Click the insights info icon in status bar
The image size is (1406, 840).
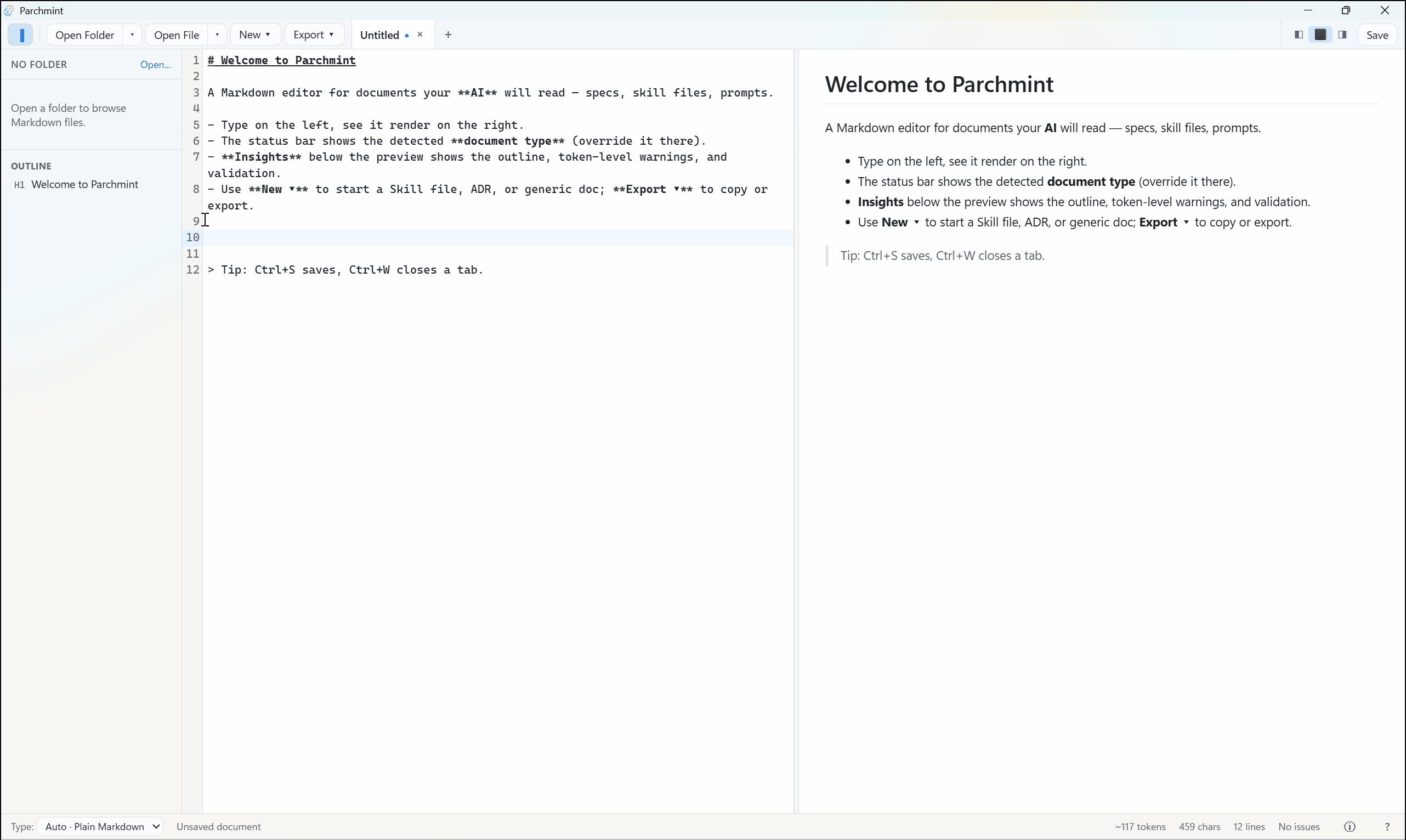[1350, 827]
